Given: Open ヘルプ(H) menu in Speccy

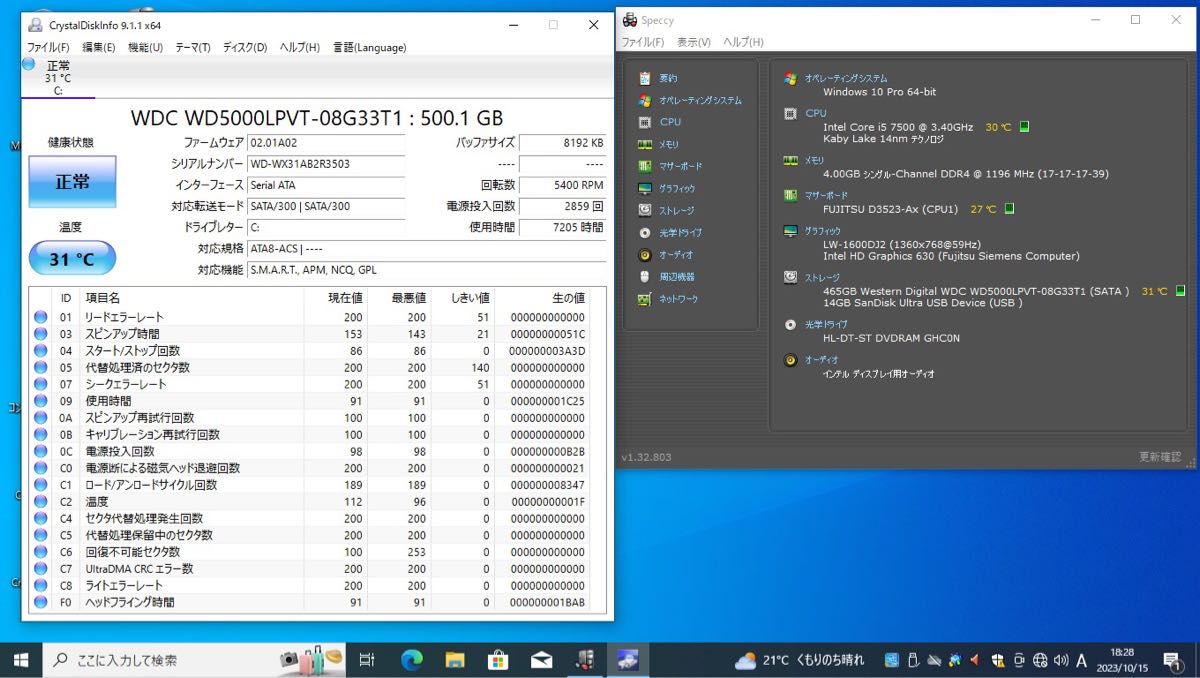Looking at the screenshot, I should click(742, 42).
